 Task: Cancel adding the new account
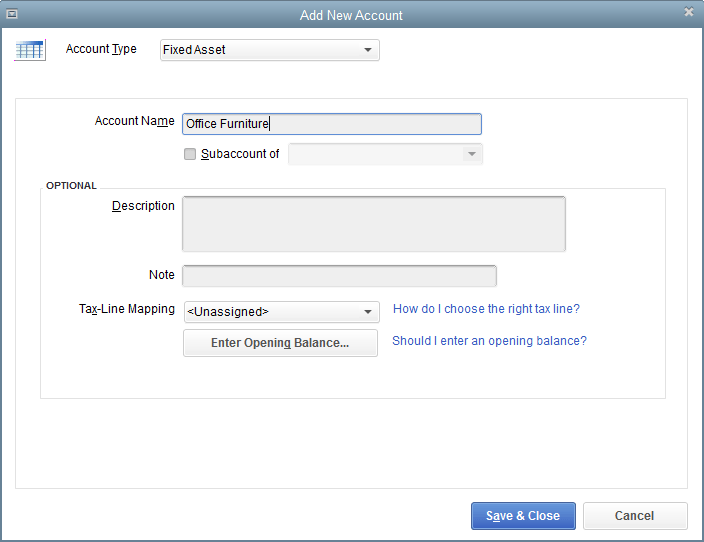(x=635, y=516)
